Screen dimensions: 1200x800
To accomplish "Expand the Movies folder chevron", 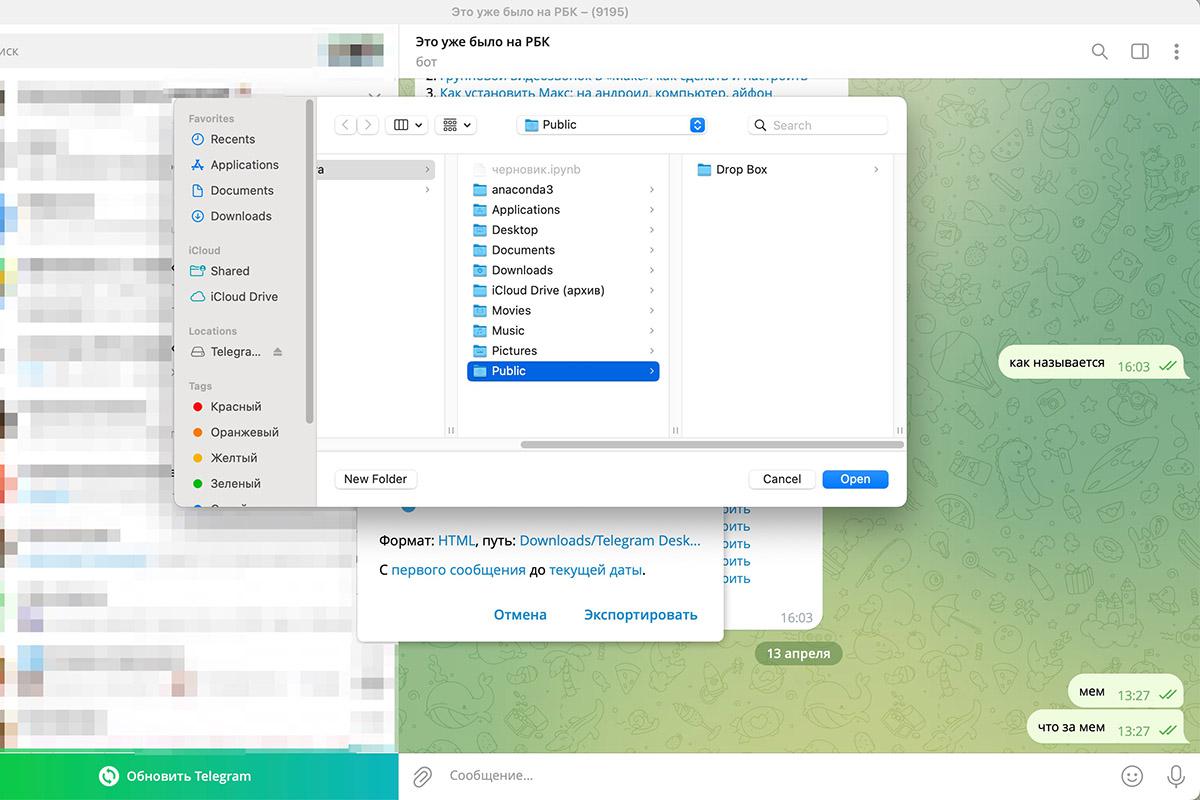I will [652, 310].
